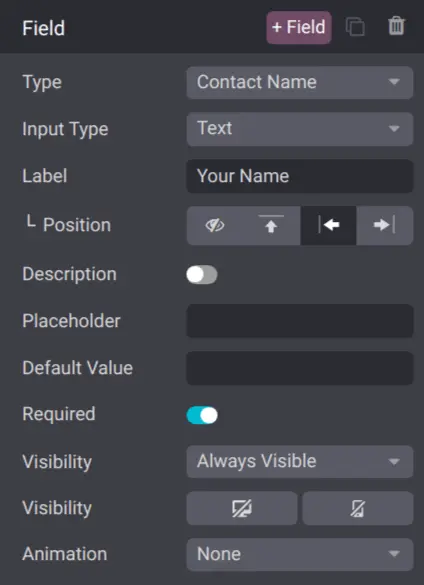Disable the Required toggle
Viewport: 424px width, 585px height.
202,415
